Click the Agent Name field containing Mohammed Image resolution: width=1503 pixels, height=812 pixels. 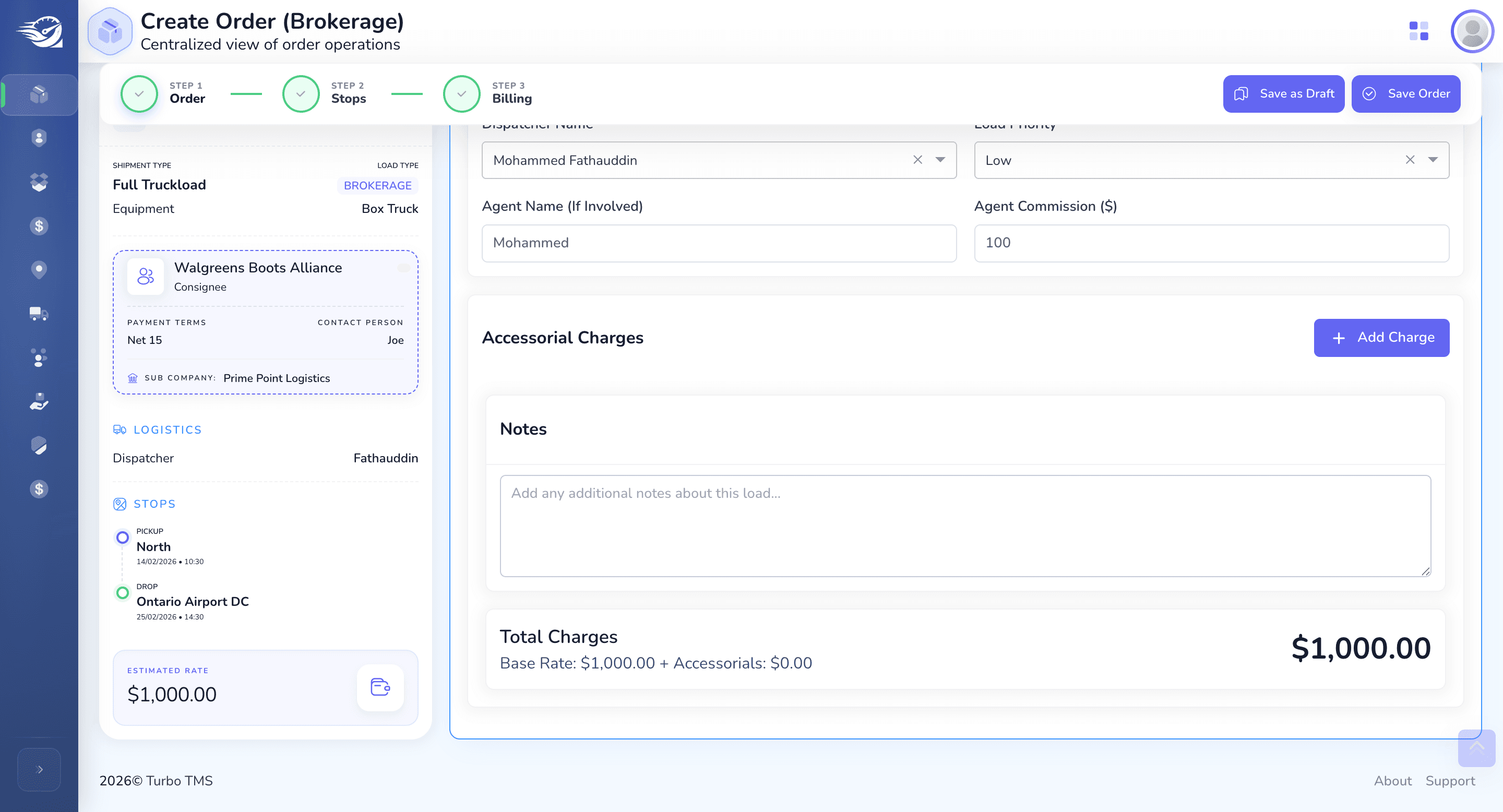[x=719, y=243]
